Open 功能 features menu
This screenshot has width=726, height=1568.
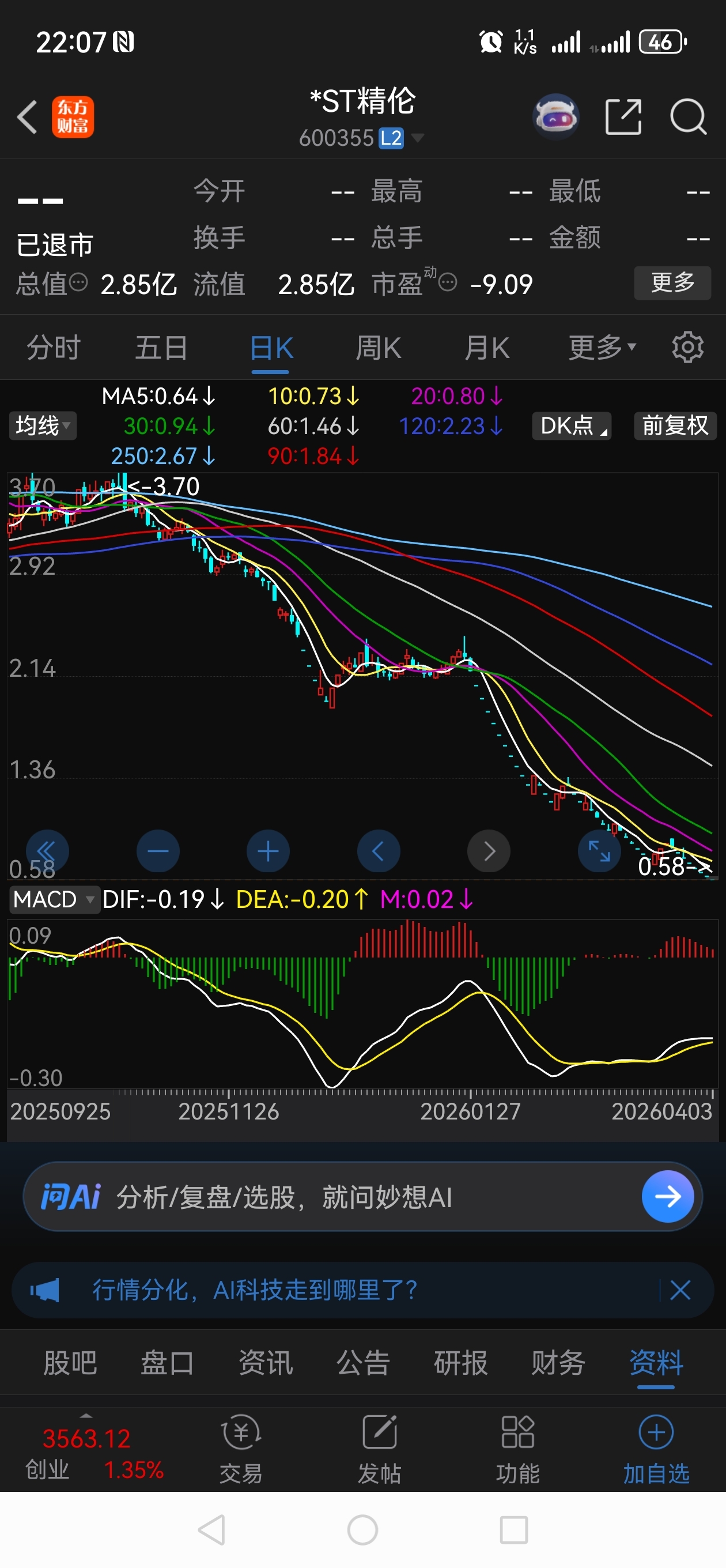[x=518, y=1449]
